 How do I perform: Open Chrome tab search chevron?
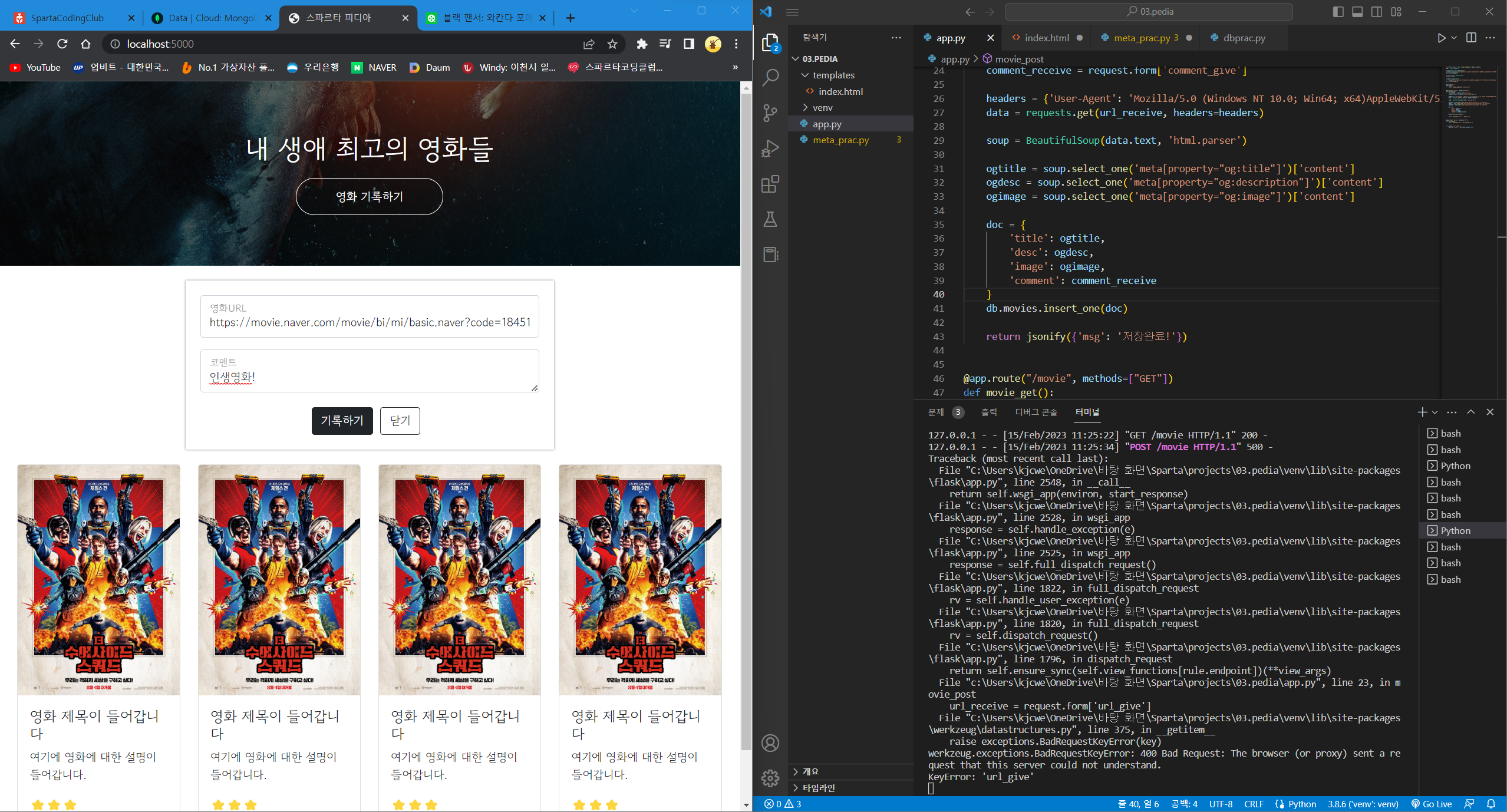pos(634,11)
